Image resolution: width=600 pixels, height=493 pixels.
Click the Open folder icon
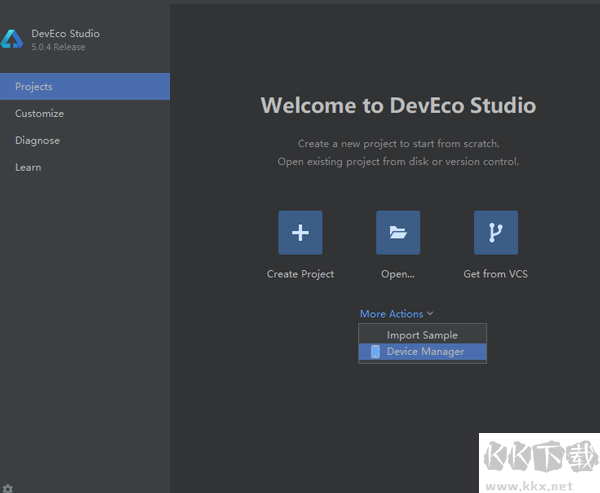tap(398, 232)
